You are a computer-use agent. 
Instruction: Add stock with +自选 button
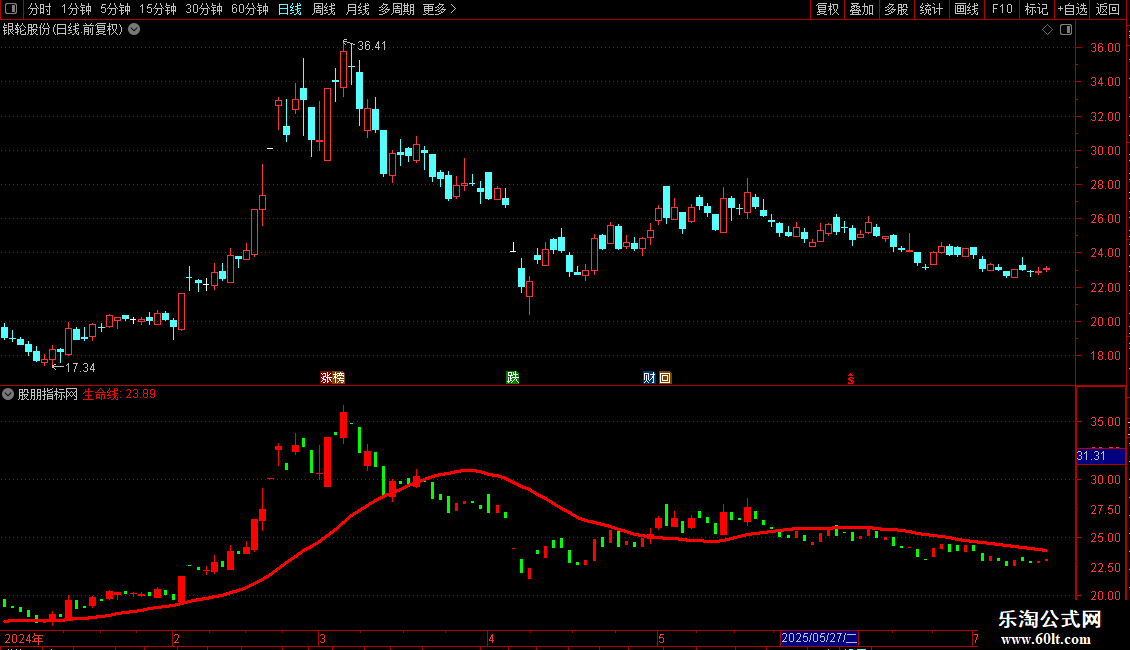coord(1072,9)
